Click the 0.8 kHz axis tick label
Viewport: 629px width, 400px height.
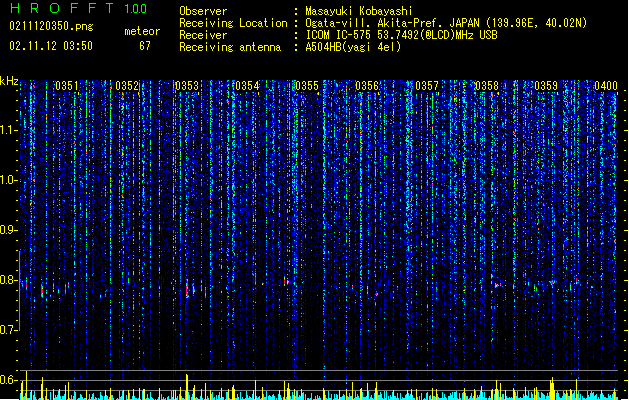click(x=8, y=280)
